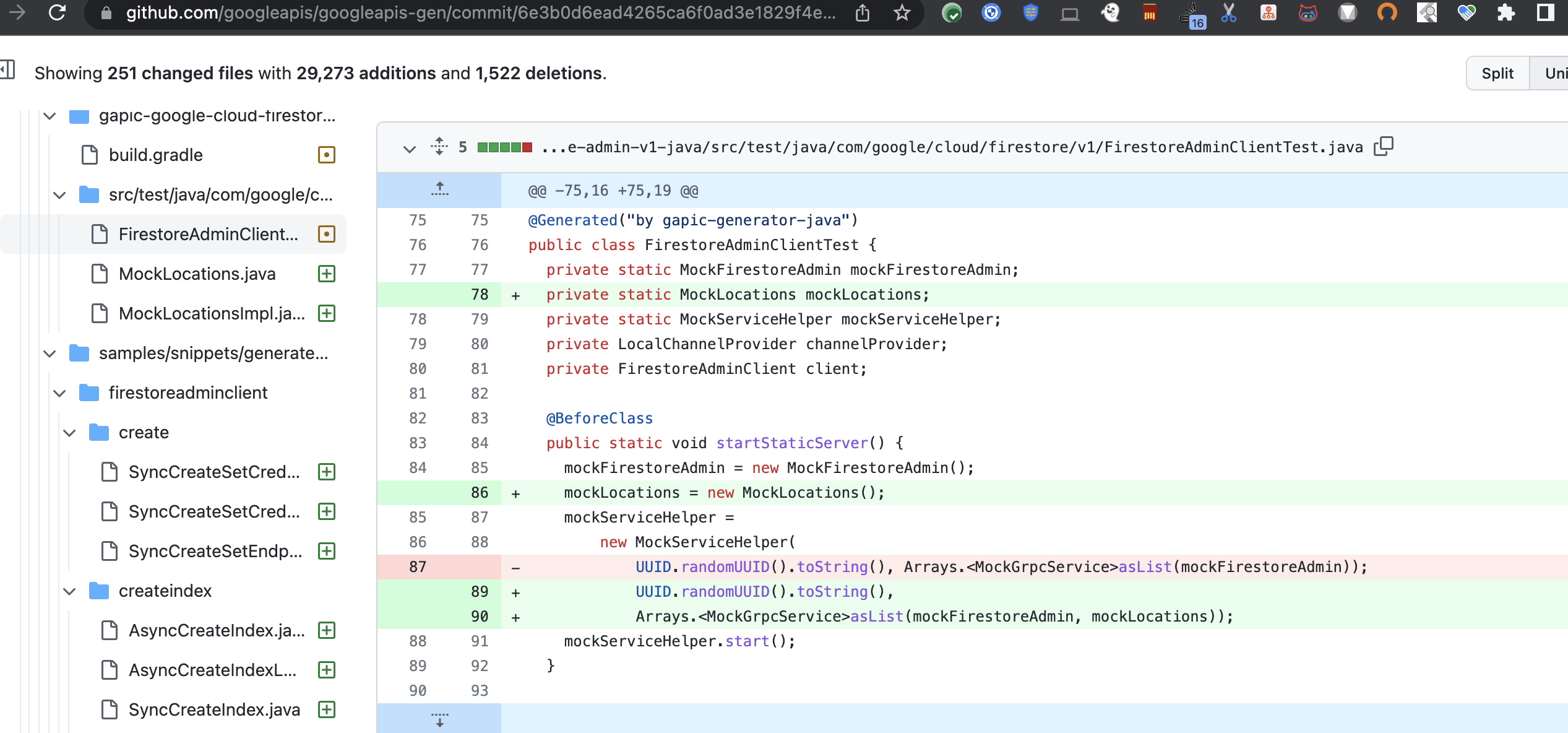Expand diff lines upward above line 75
This screenshot has width=1568, height=733.
pos(439,190)
